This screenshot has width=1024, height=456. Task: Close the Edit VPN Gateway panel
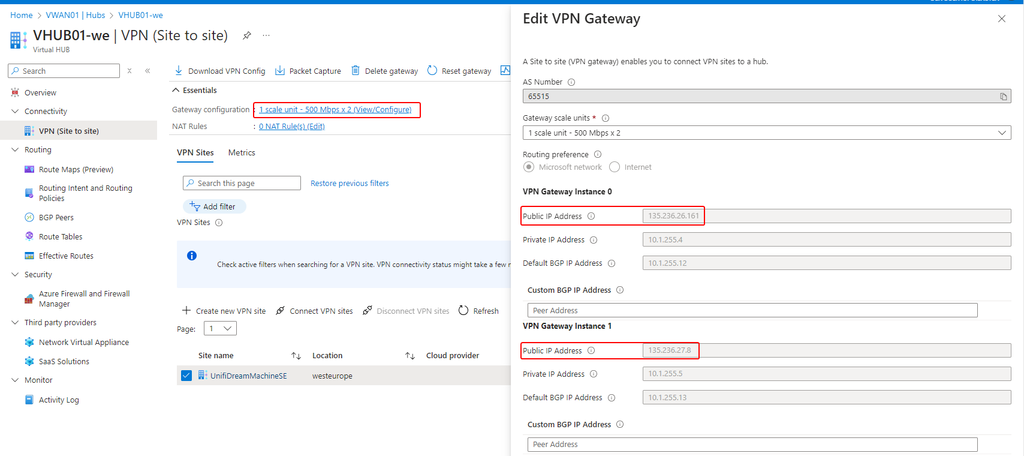1002,19
